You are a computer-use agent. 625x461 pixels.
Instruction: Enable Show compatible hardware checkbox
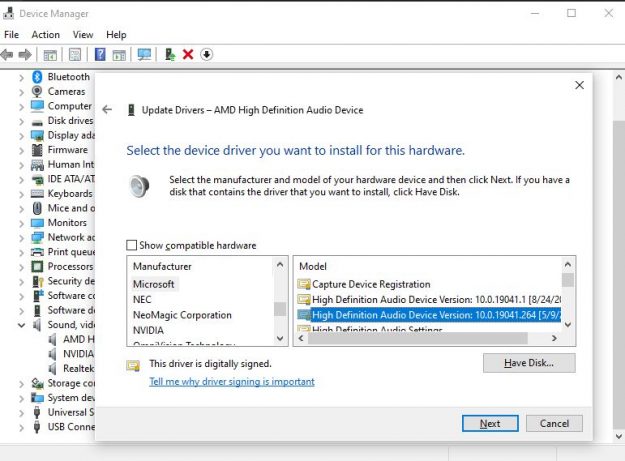(x=132, y=245)
